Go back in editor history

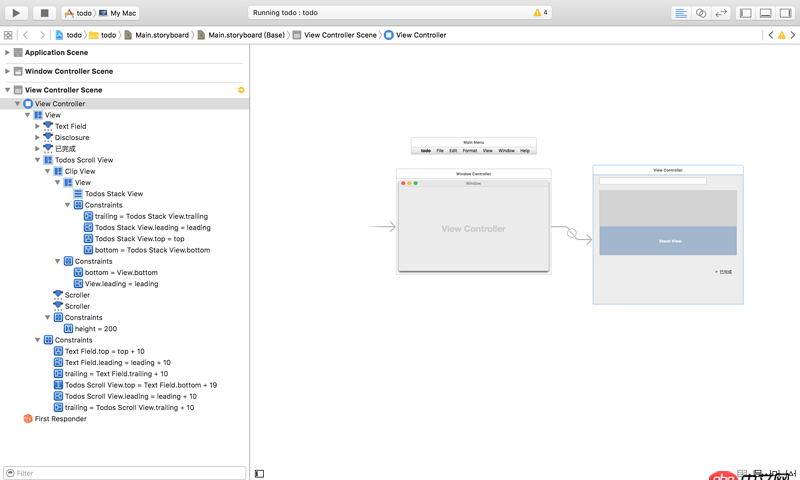[26, 35]
